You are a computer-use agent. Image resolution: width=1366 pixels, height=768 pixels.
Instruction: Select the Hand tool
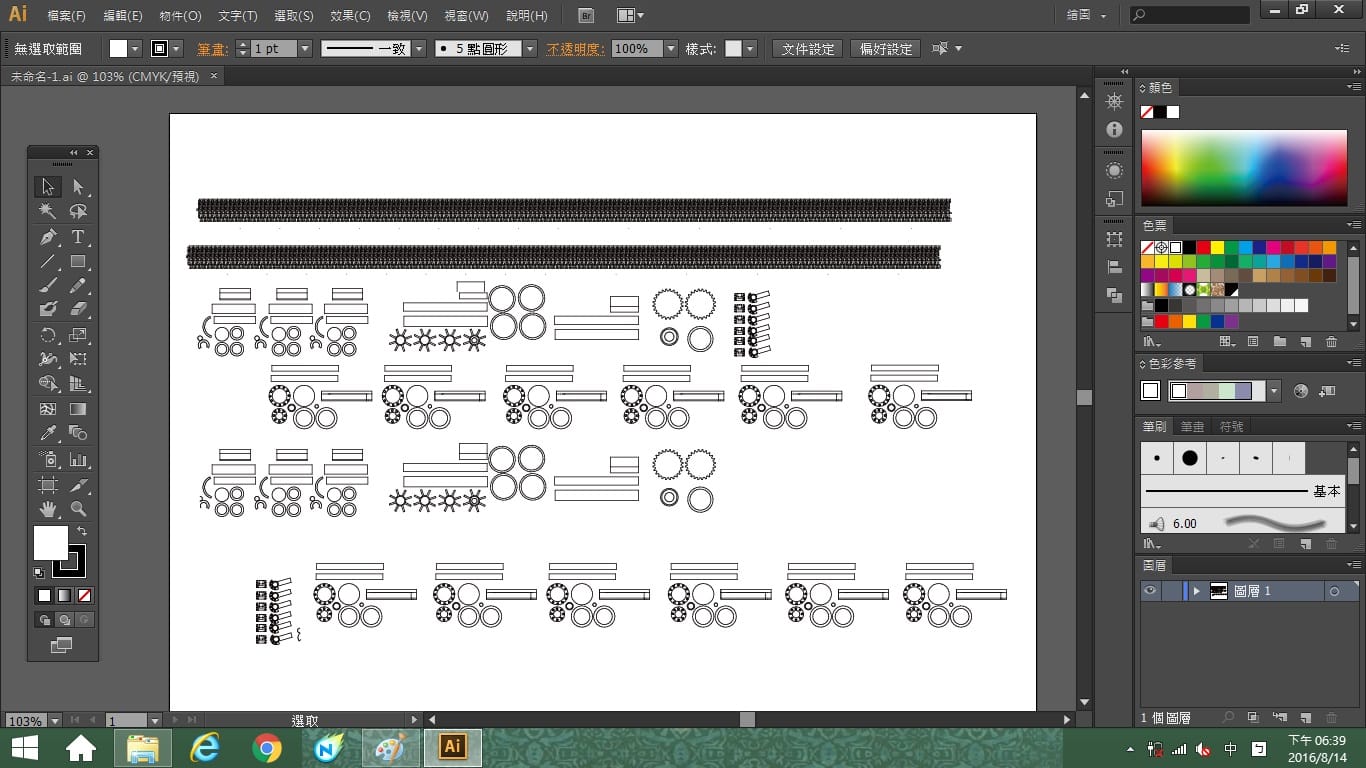click(x=47, y=510)
